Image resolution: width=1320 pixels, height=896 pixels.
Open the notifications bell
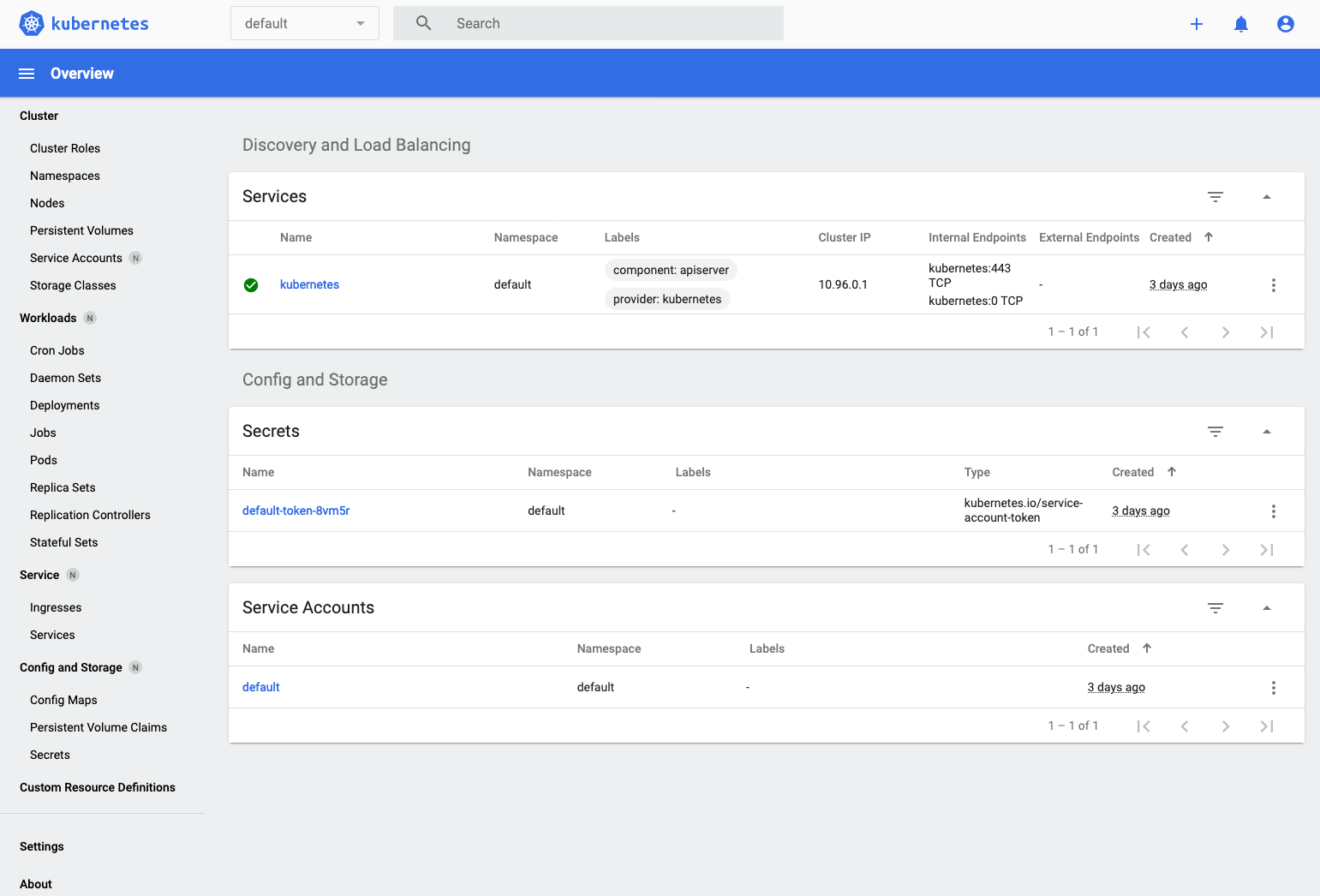[x=1241, y=24]
